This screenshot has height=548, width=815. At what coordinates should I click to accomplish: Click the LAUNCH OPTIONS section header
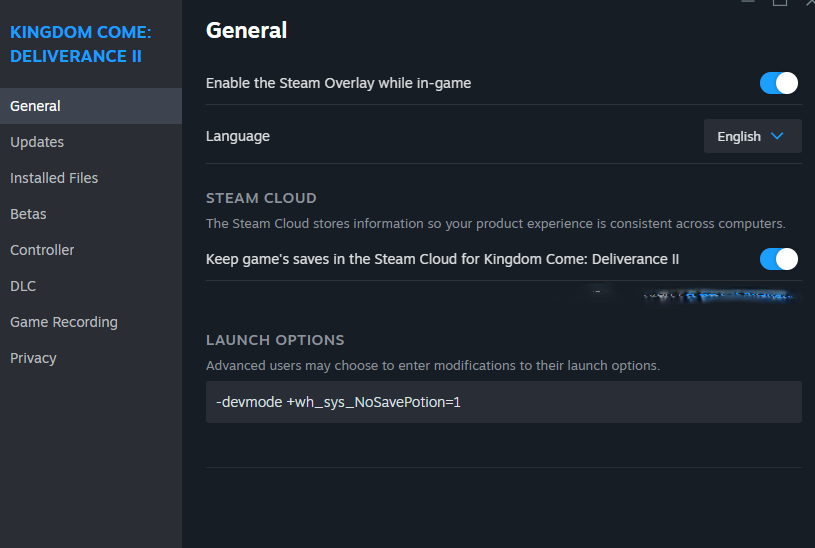275,340
